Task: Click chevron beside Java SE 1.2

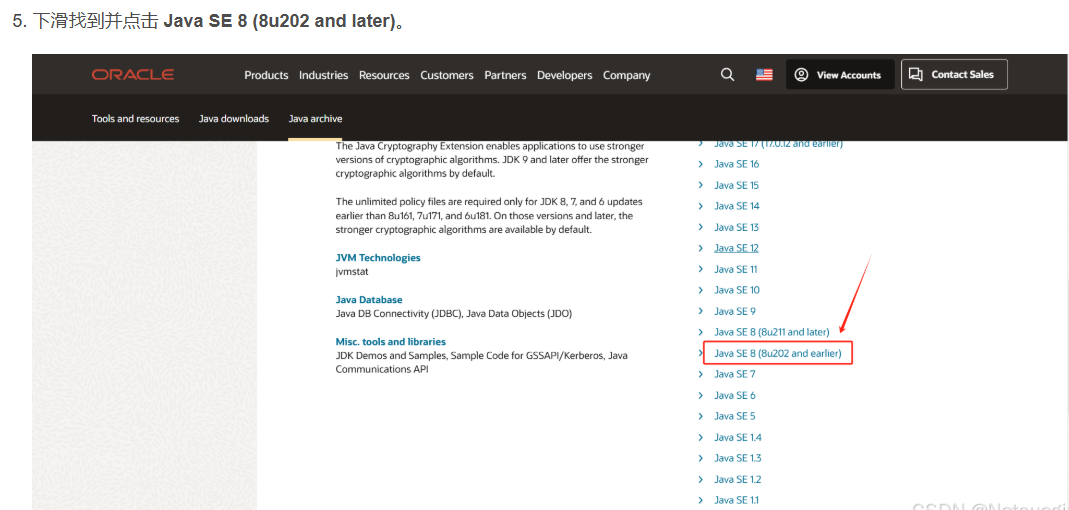Action: (x=700, y=479)
